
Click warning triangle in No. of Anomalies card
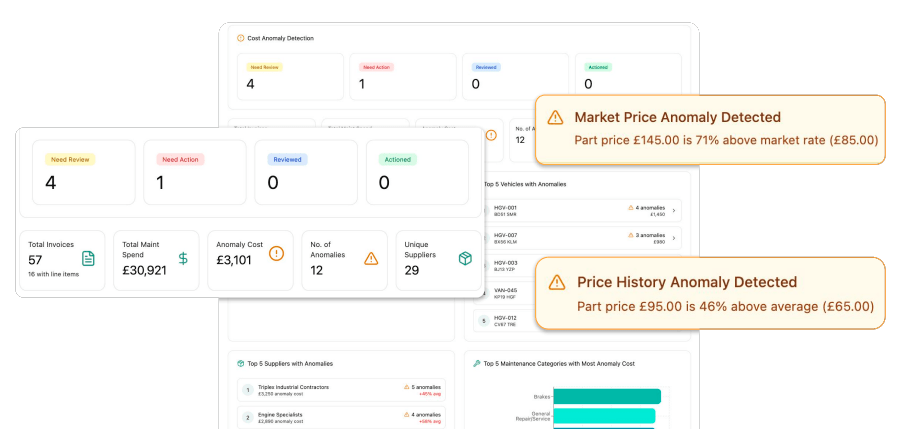[371, 259]
